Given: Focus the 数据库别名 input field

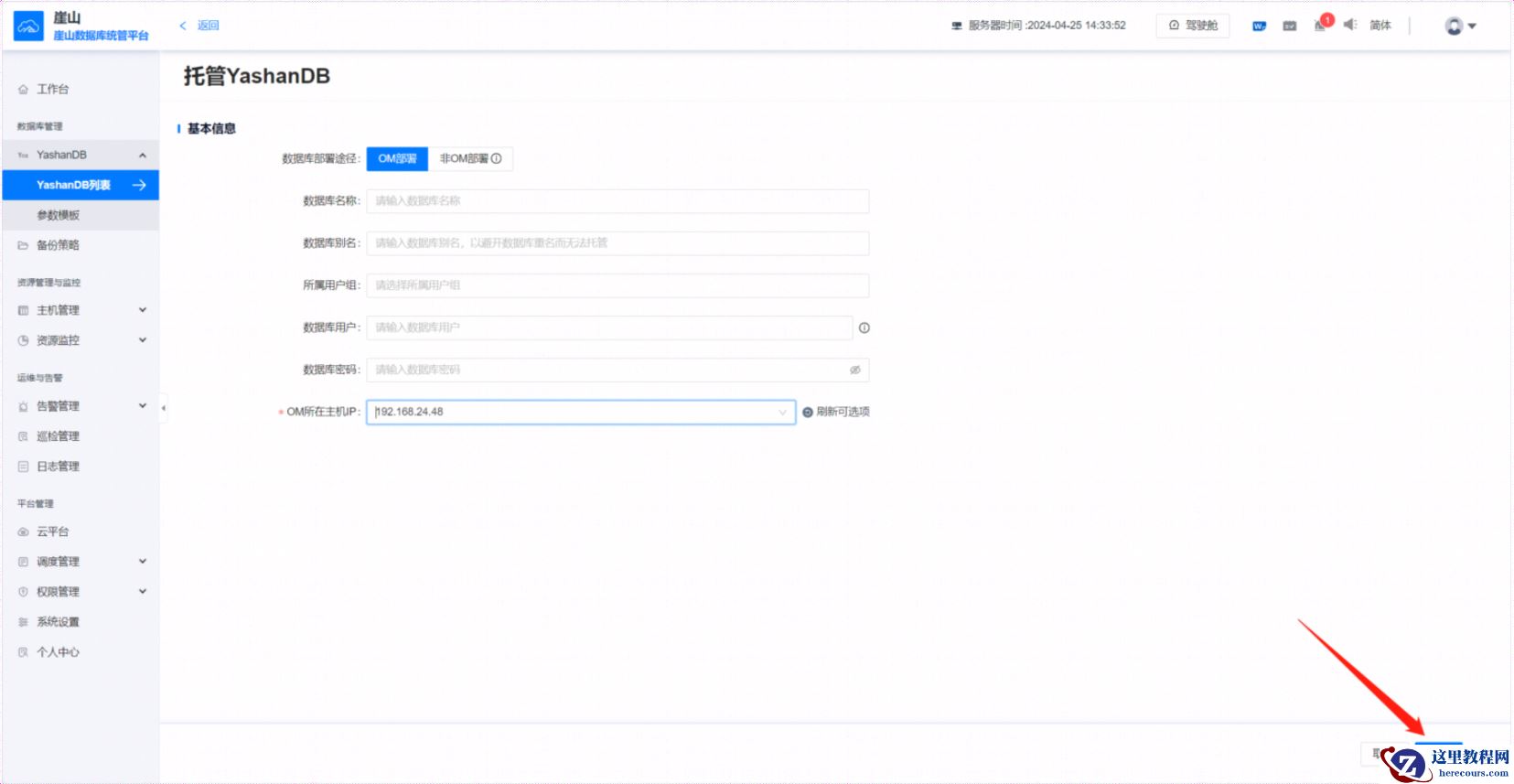Looking at the screenshot, I should tap(617, 243).
